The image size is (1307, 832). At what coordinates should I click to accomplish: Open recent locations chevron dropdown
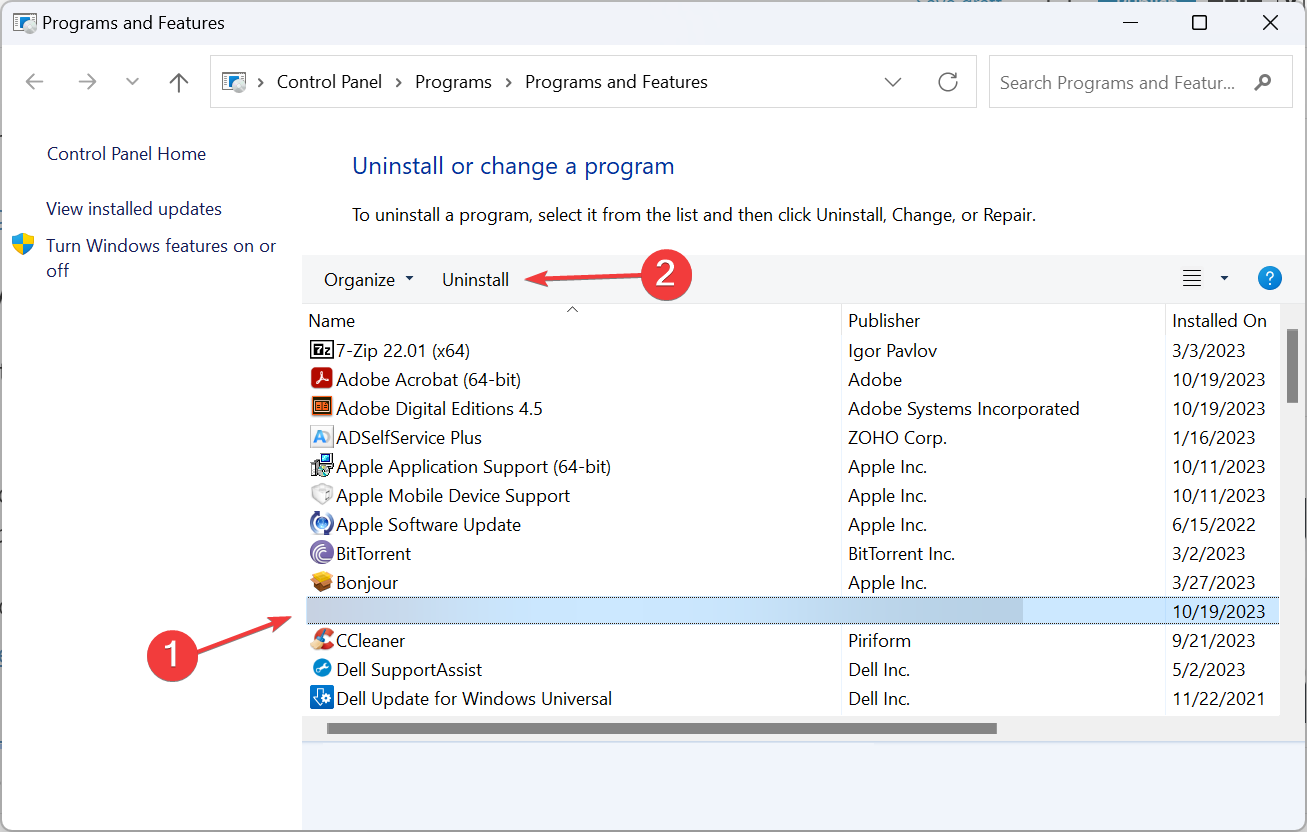[x=132, y=82]
